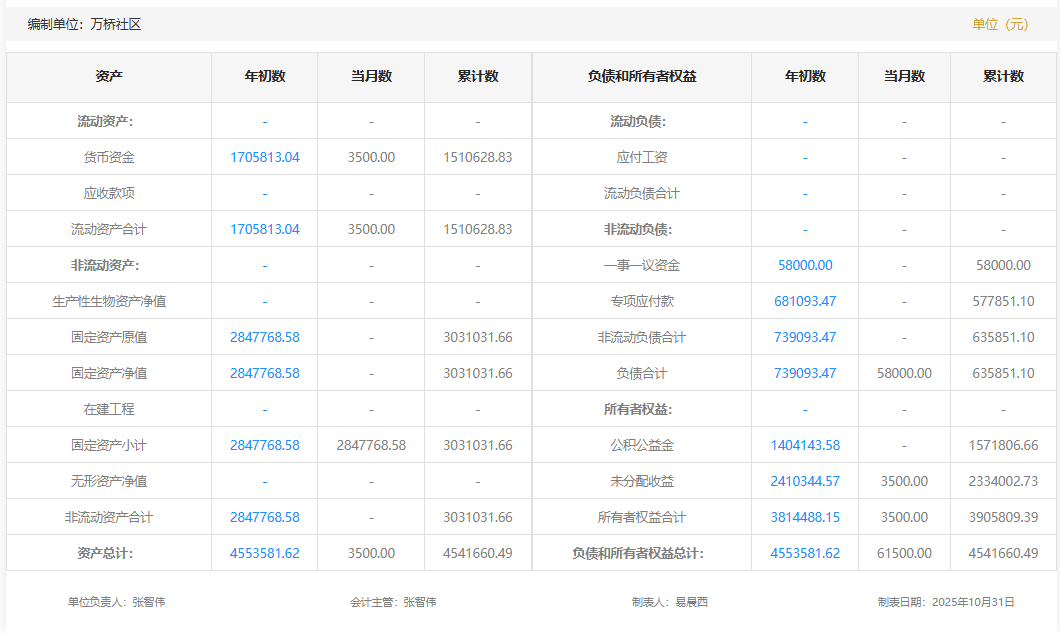Open 资产总计 年初数 link 4553581.62
The width and height of the screenshot is (1060, 633).
coord(265,553)
